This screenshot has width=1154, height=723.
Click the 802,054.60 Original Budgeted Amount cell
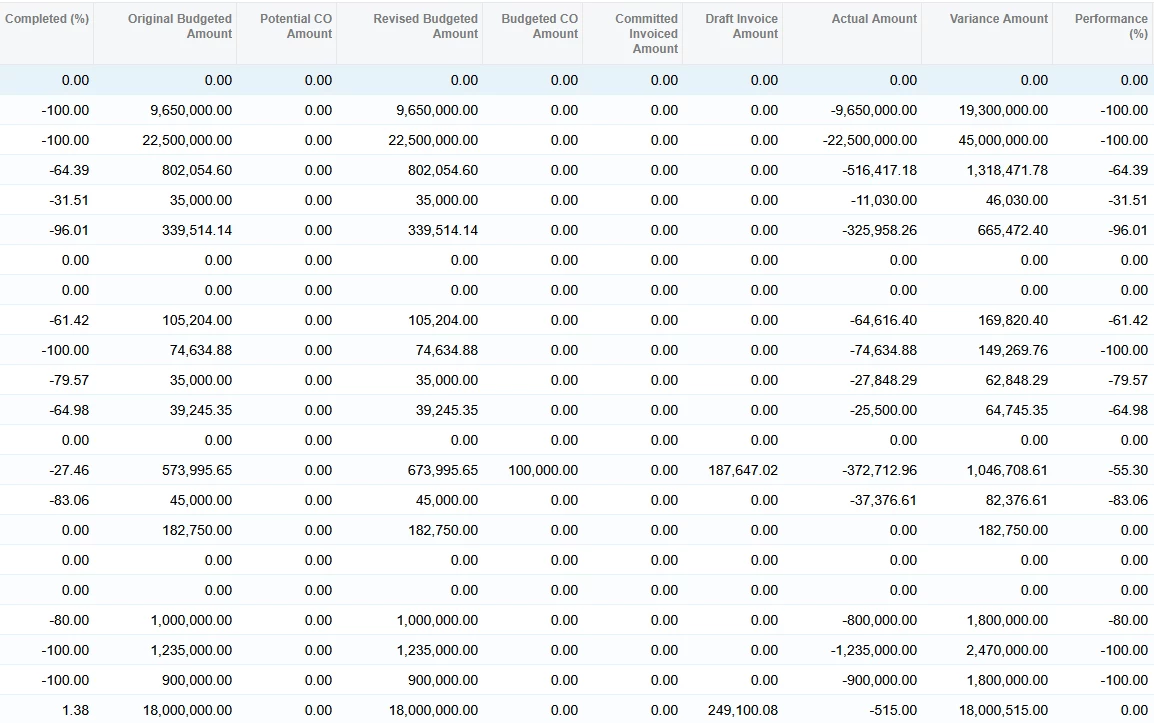pos(197,171)
